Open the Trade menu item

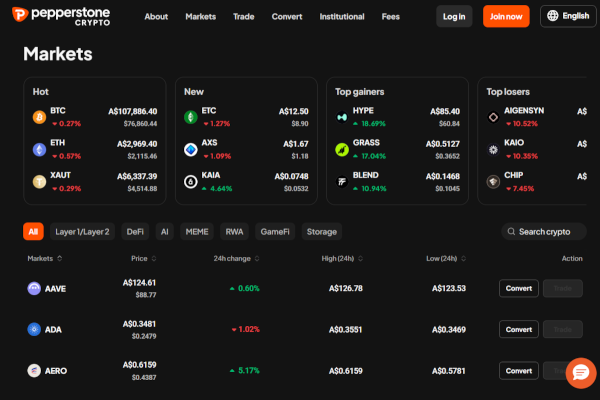[244, 16]
